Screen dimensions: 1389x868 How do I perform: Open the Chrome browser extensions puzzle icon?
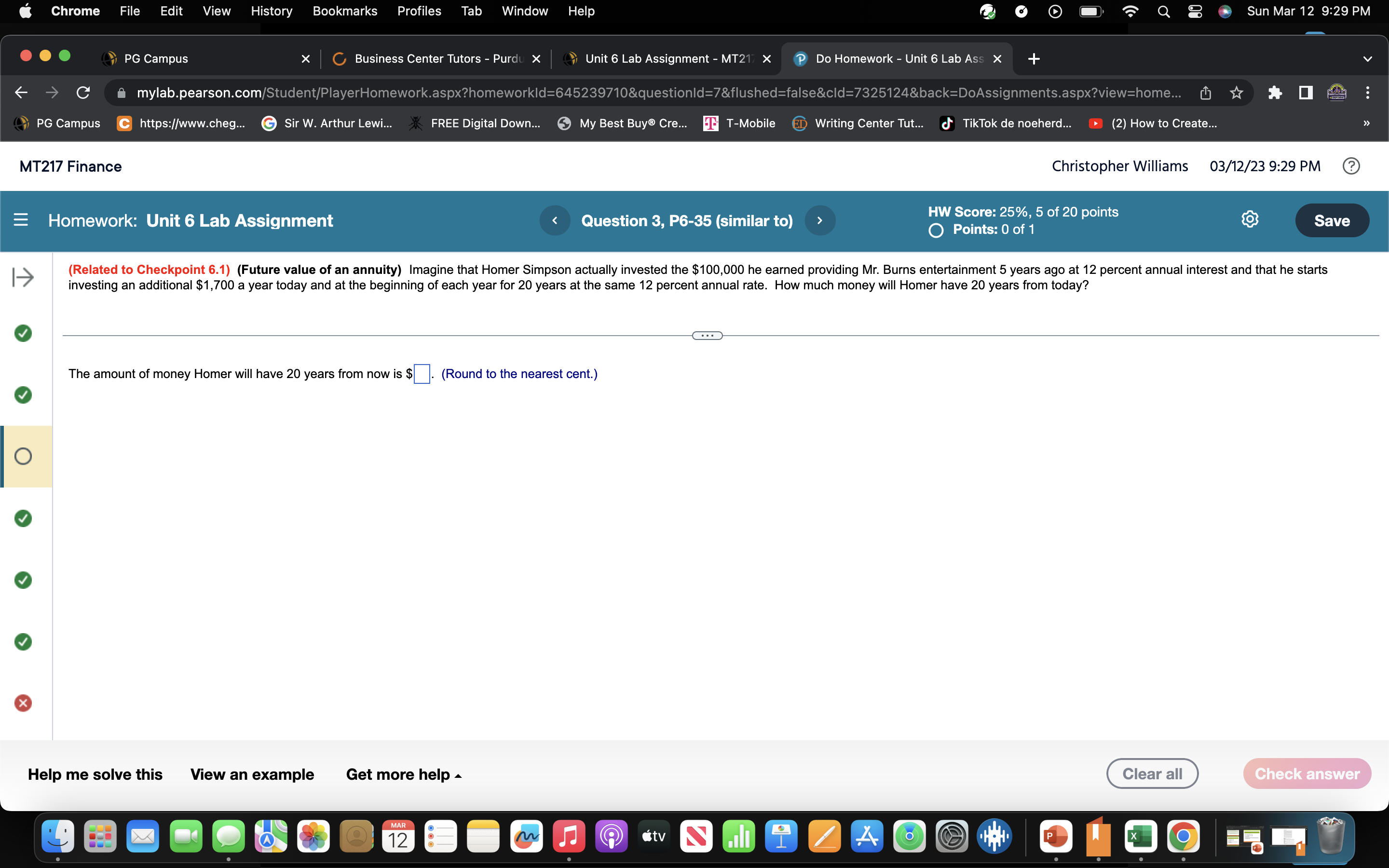[1275, 93]
